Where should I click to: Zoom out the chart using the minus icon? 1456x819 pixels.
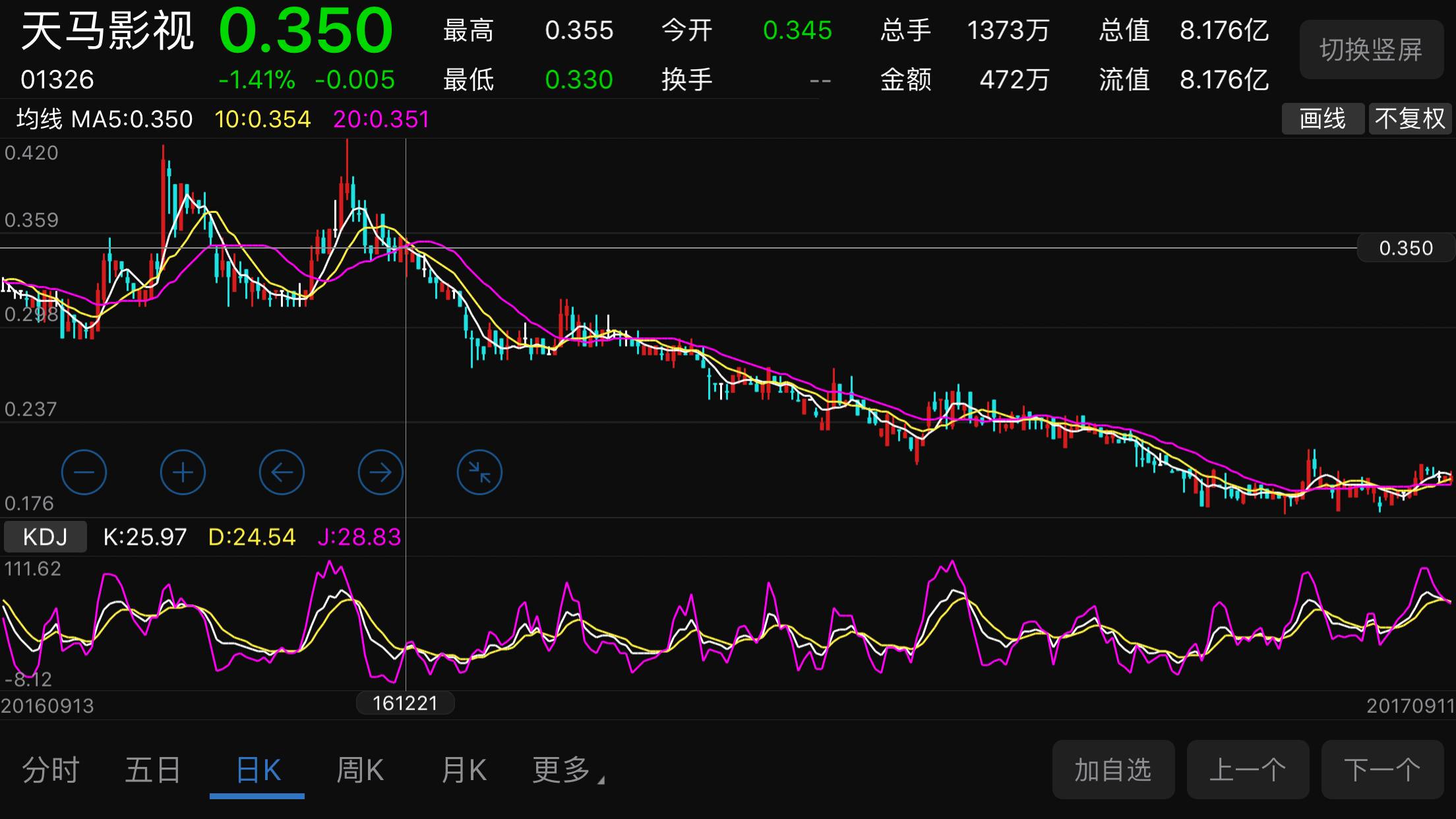83,472
